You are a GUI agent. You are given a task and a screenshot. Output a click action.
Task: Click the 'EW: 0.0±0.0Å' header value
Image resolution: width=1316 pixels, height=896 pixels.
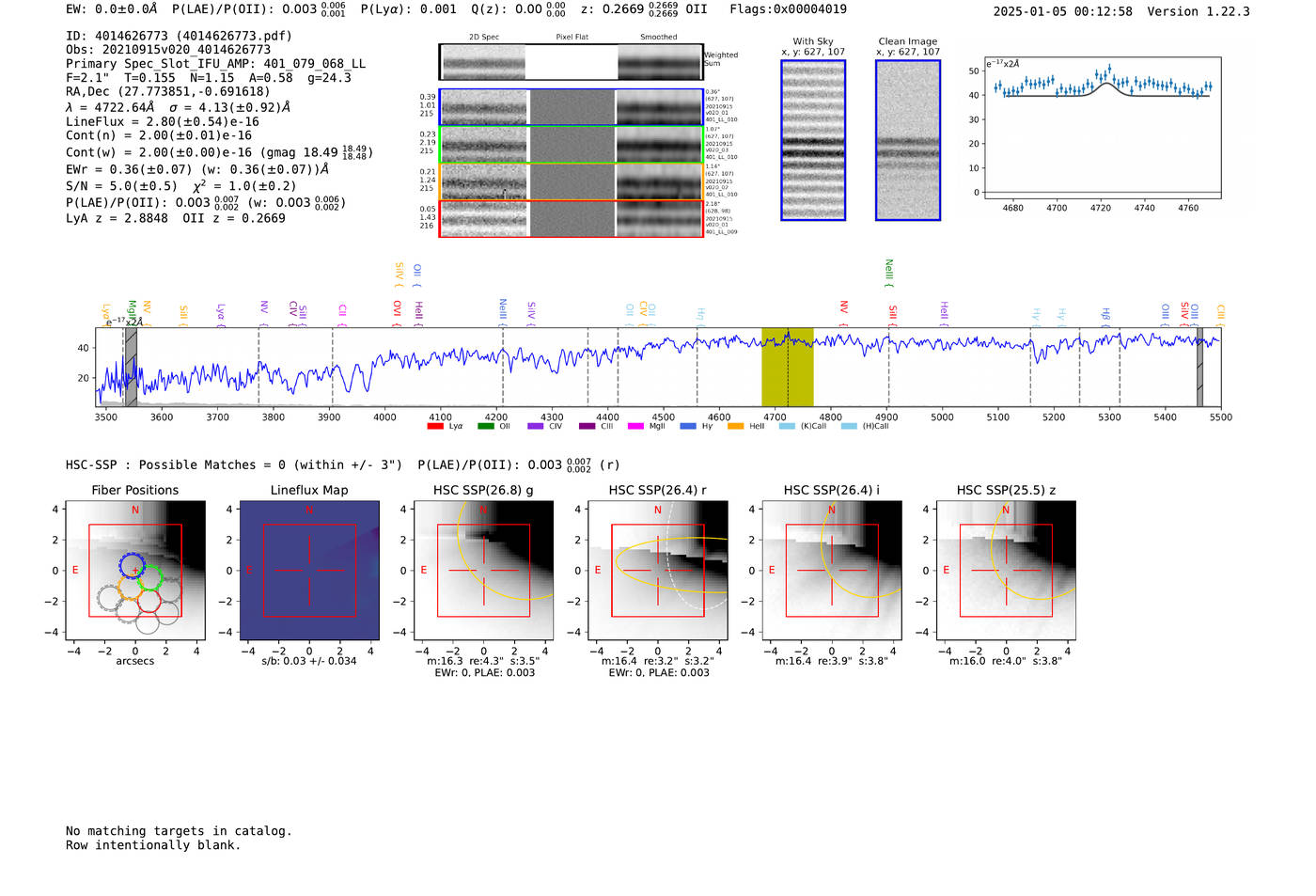tap(112, 9)
